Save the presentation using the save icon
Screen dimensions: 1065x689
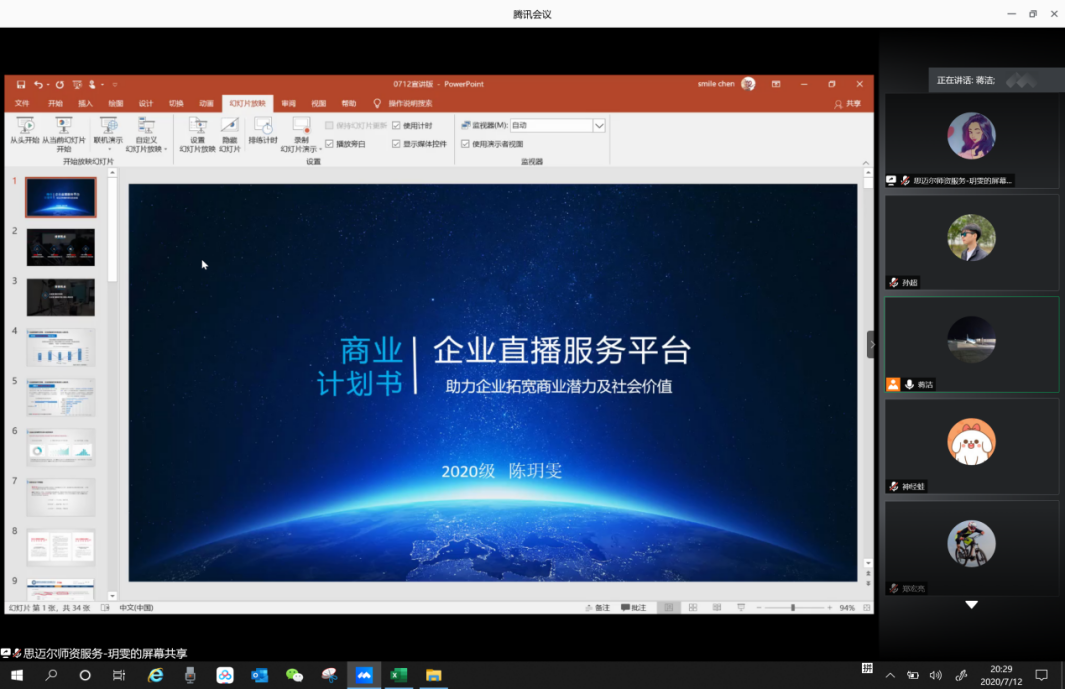point(21,85)
